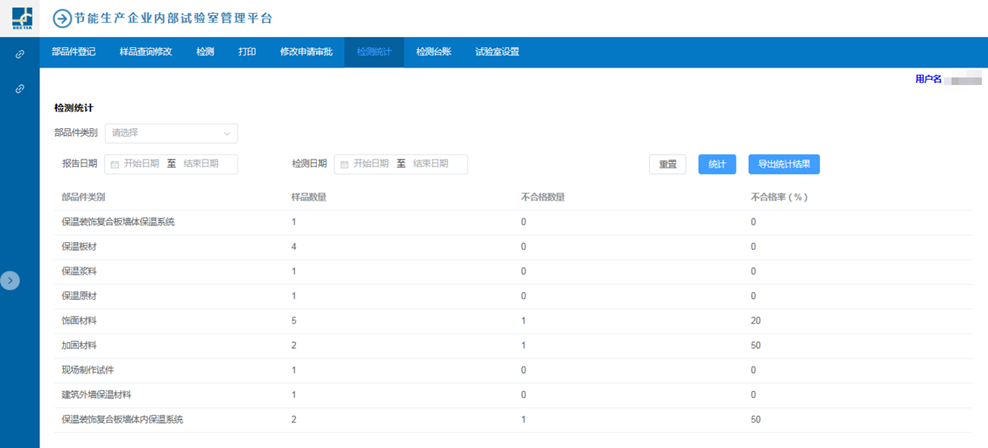Screen dimensions: 988x448
Task: Open the 检测台账 tab
Action: point(433,52)
